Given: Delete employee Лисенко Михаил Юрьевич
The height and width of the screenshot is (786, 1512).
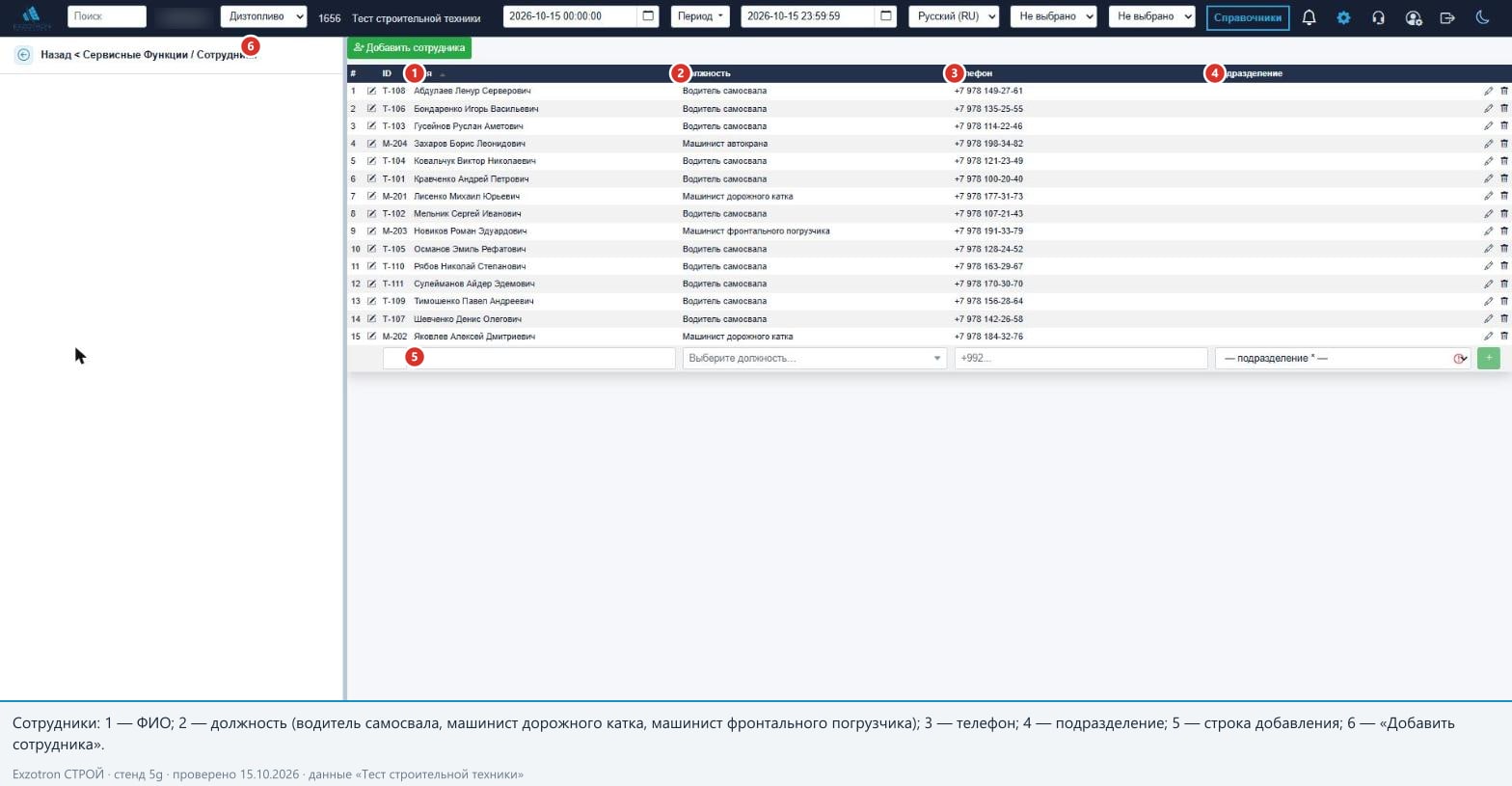Looking at the screenshot, I should pos(1503,197).
